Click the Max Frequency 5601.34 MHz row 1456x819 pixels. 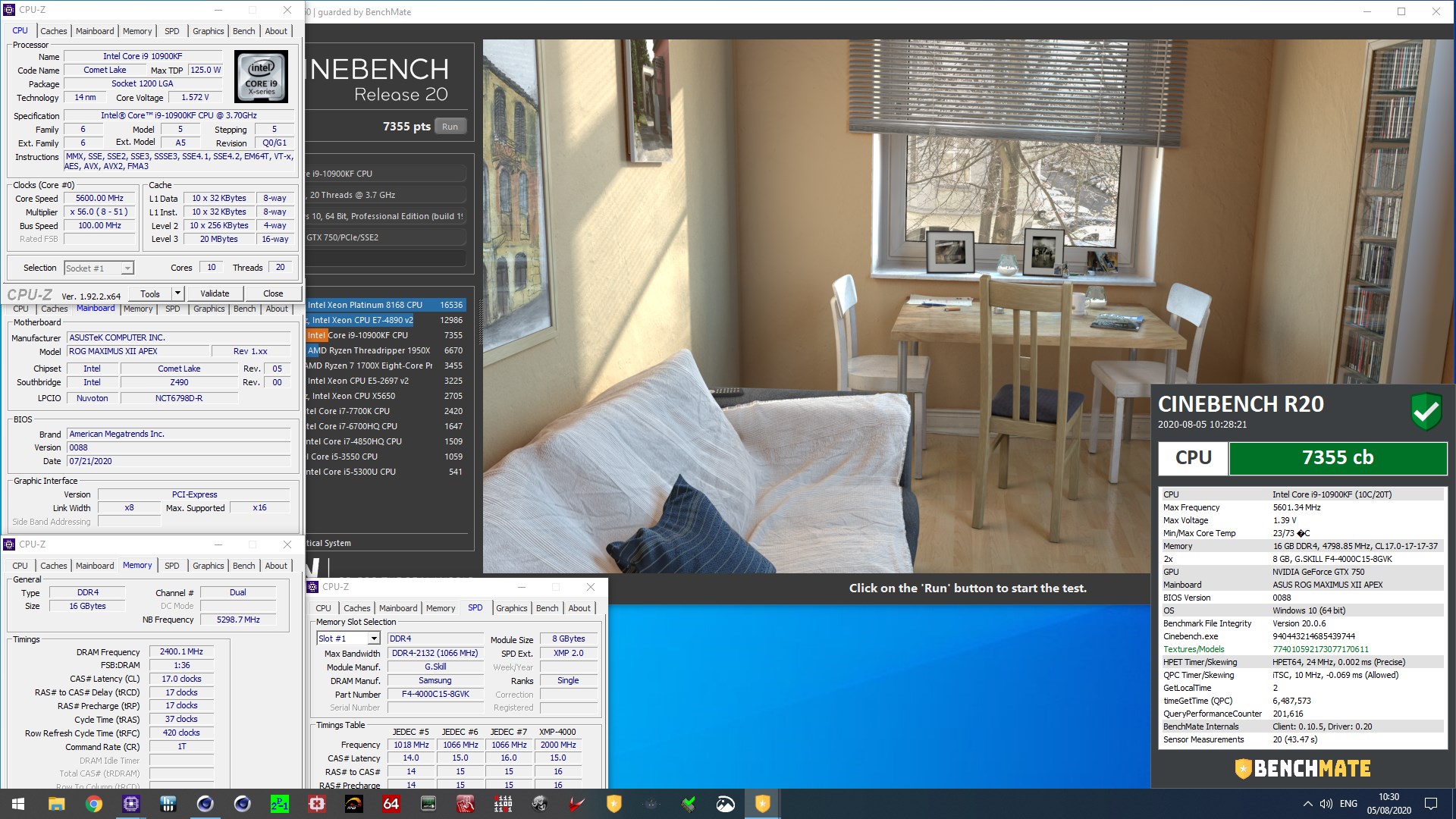tap(1301, 507)
